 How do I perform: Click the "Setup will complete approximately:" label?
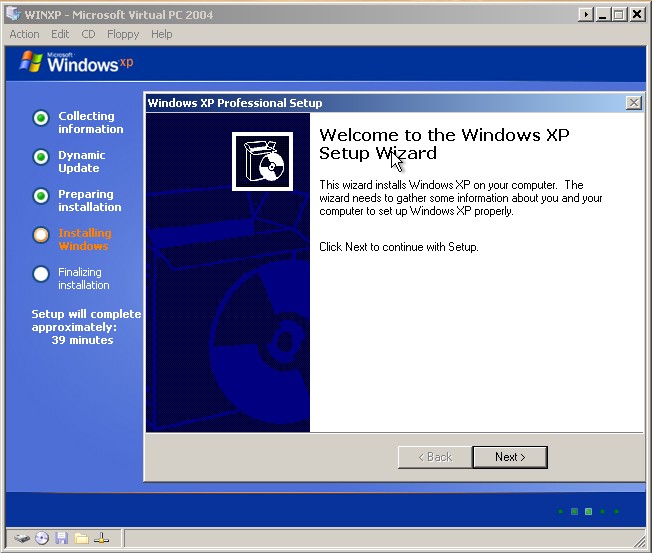[86, 321]
